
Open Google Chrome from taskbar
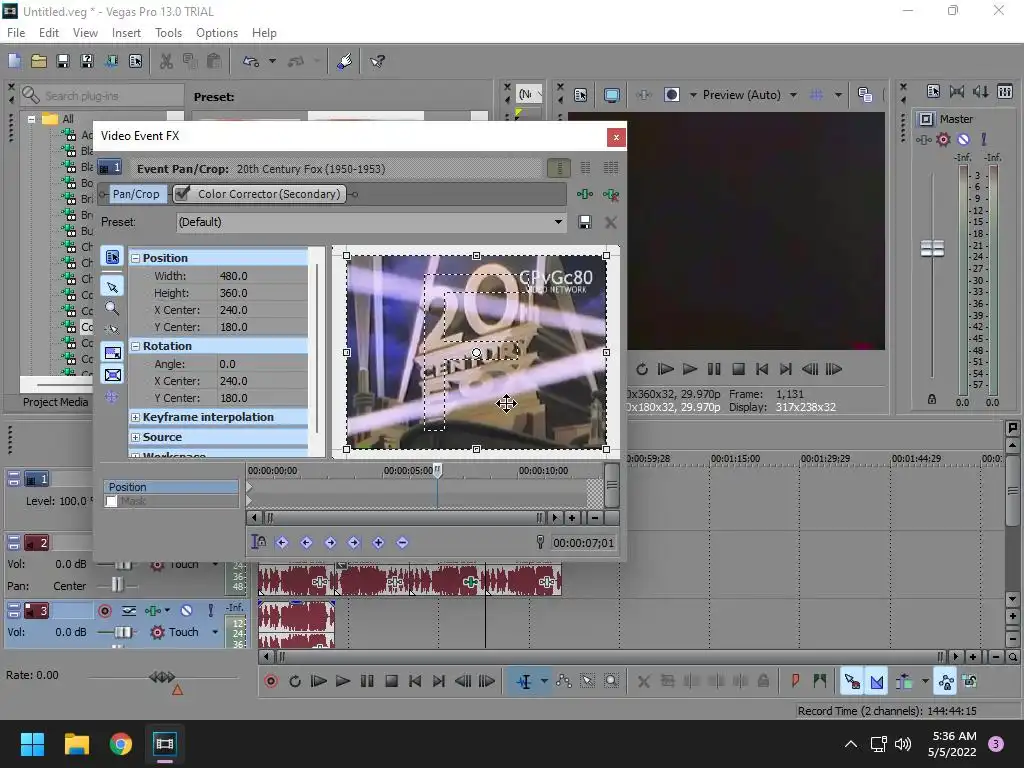pos(121,743)
